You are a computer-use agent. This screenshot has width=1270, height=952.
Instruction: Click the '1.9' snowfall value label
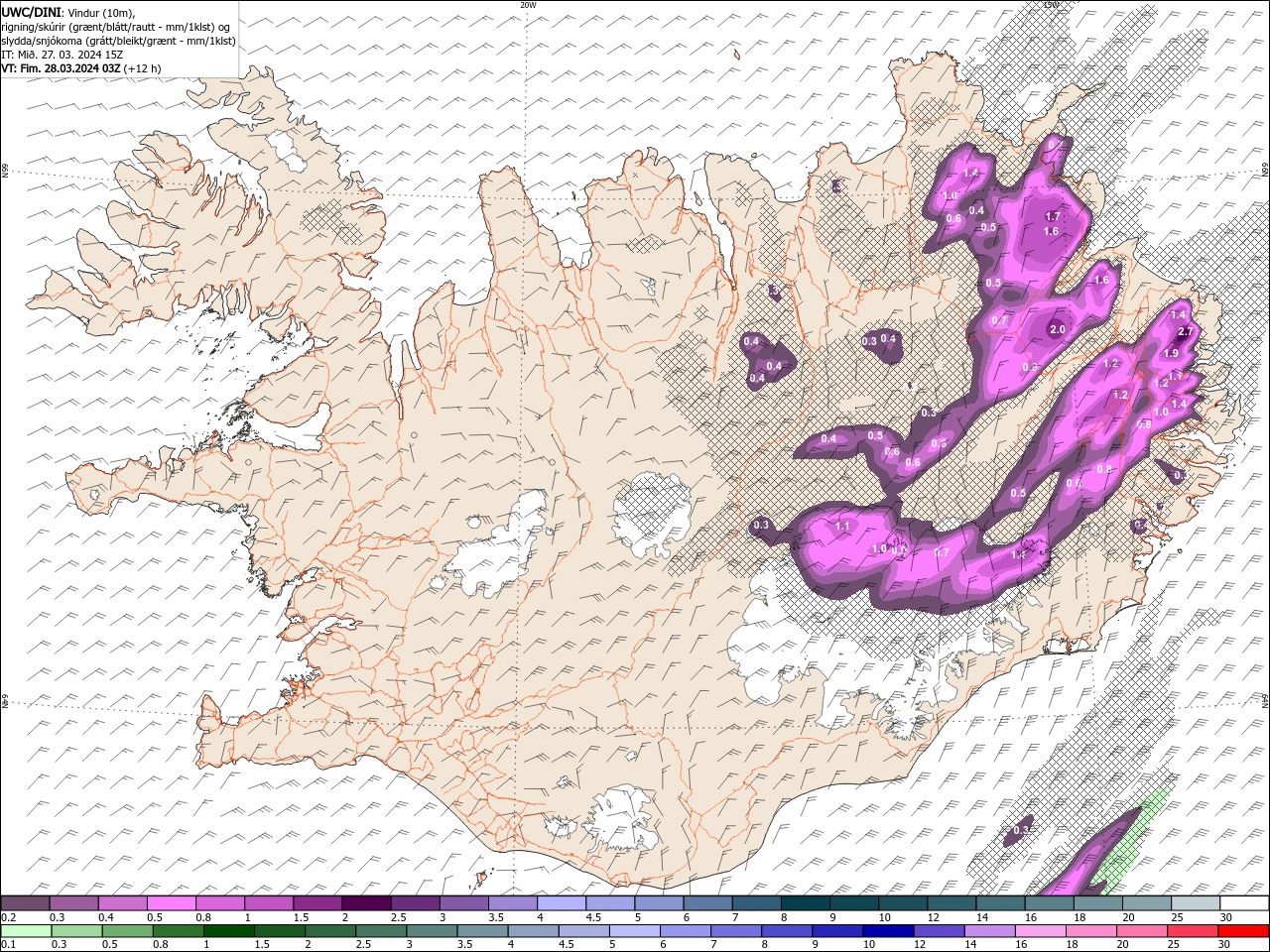1171,353
